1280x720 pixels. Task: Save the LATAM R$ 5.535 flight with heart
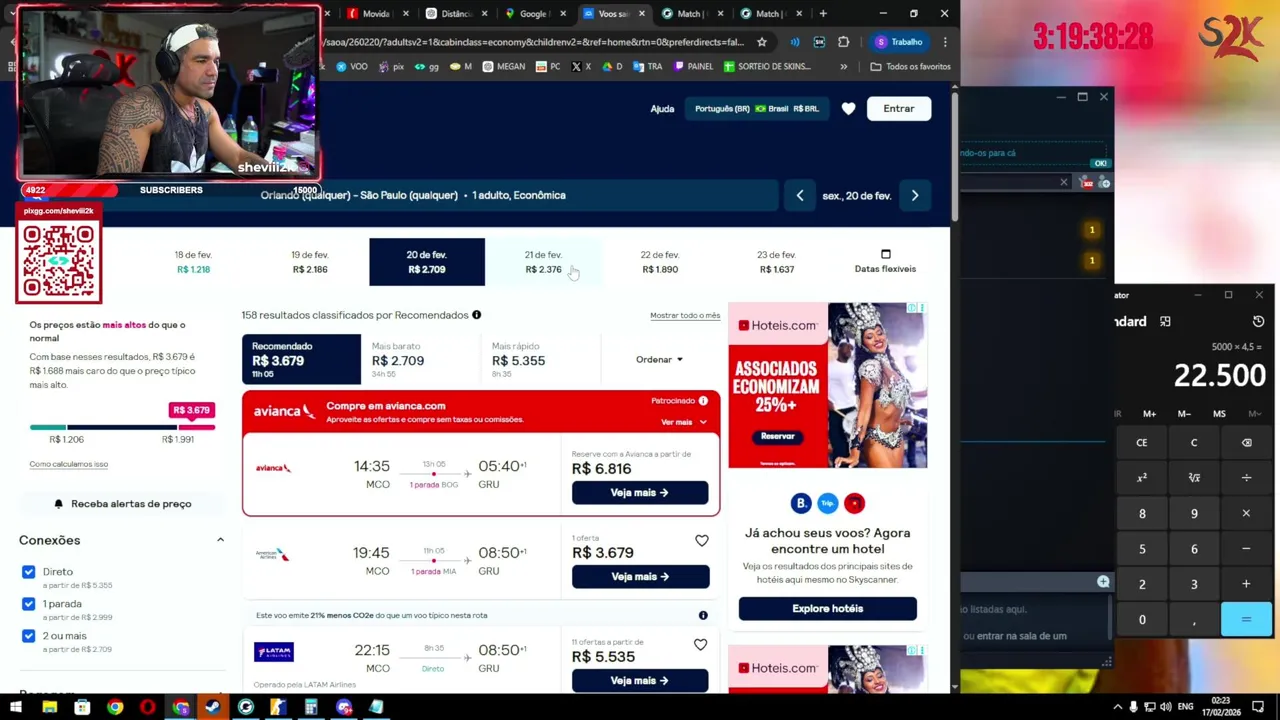701,645
